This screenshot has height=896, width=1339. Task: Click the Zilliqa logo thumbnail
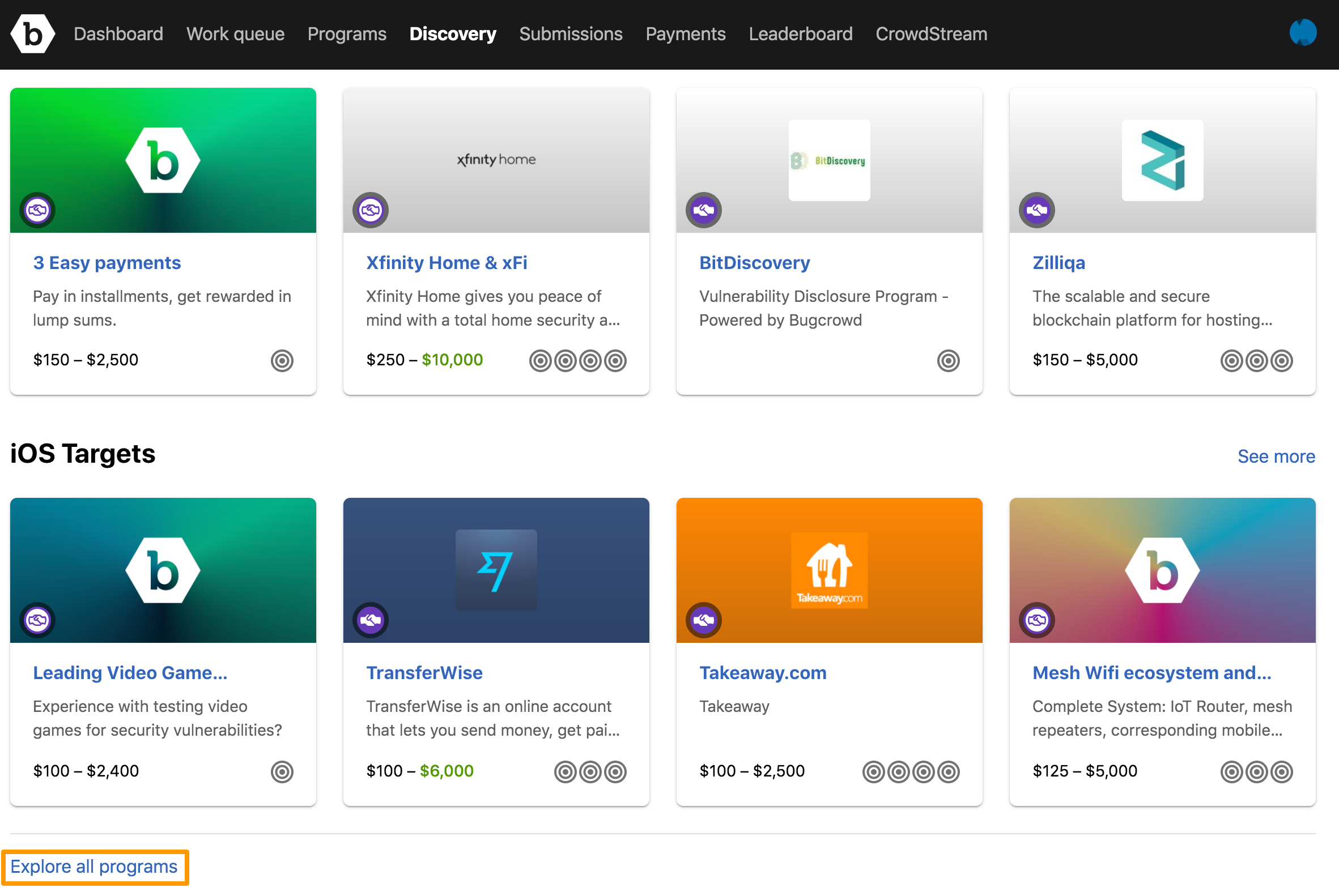tap(1162, 160)
